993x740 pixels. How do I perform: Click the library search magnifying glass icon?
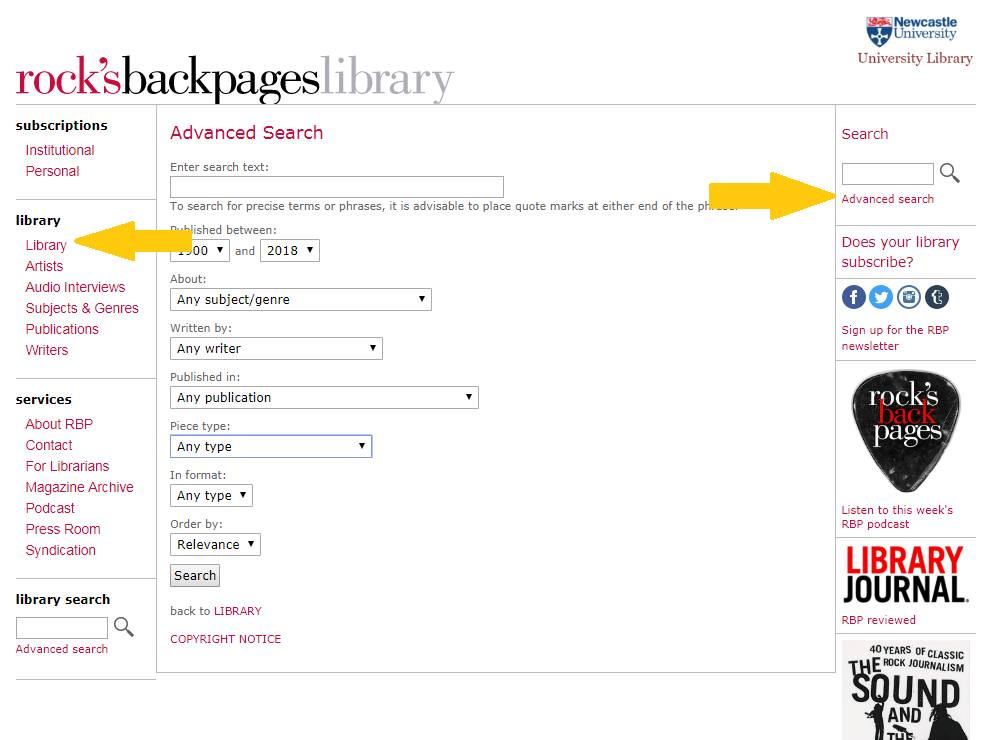pos(124,628)
